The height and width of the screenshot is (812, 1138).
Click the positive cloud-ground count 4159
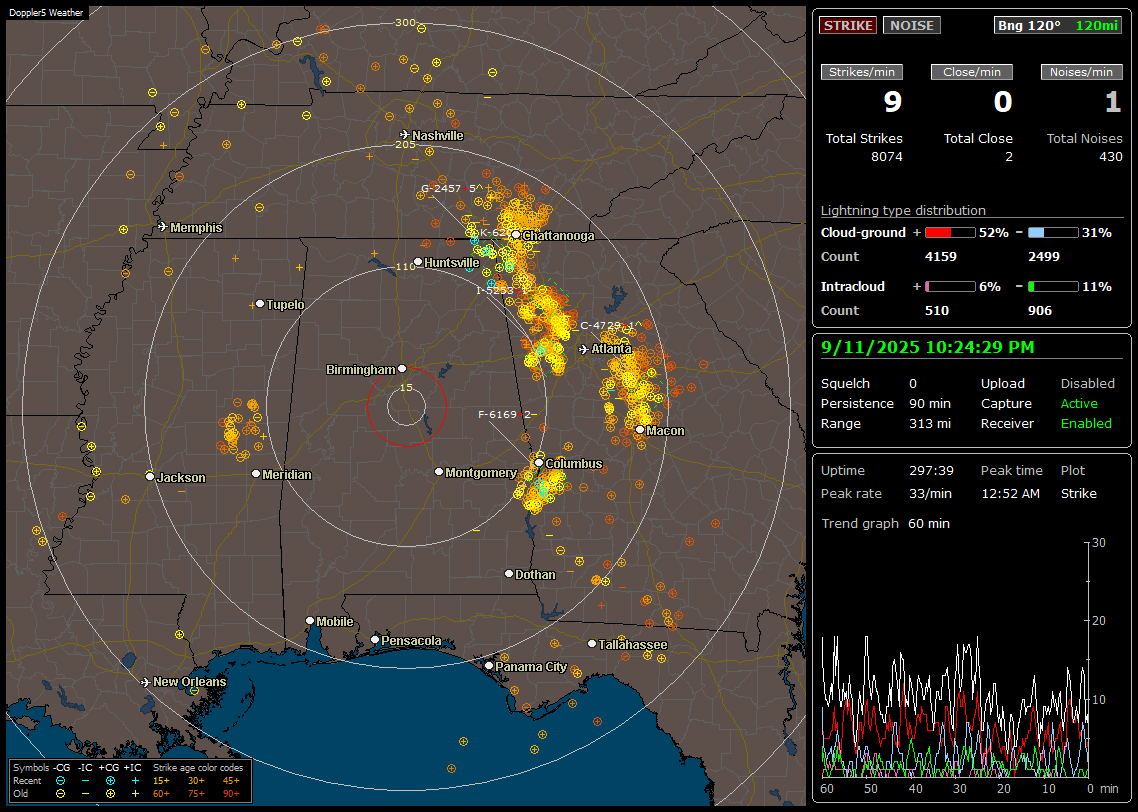[941, 257]
